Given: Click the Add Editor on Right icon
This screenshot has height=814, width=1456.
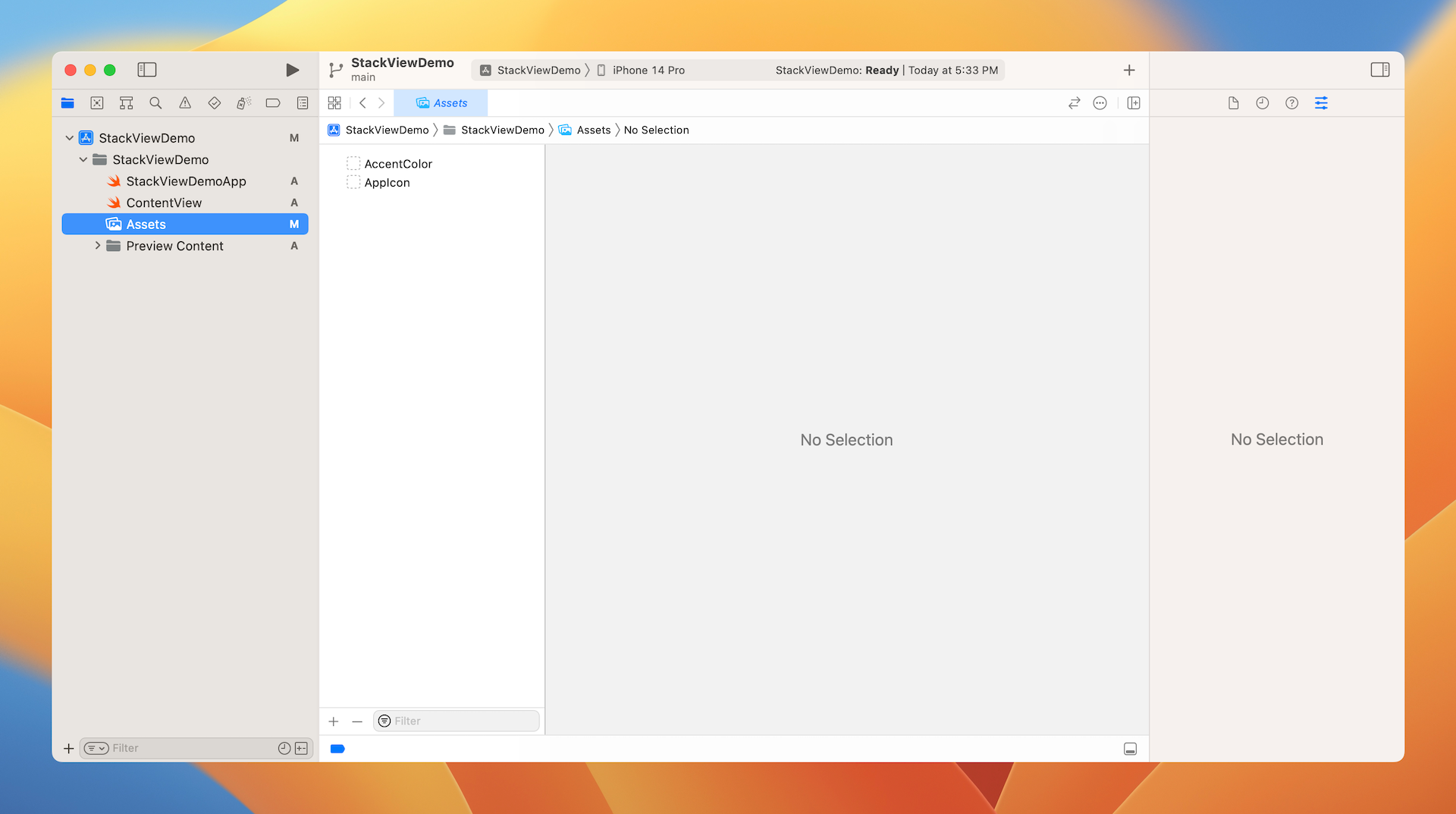Looking at the screenshot, I should click(1134, 103).
